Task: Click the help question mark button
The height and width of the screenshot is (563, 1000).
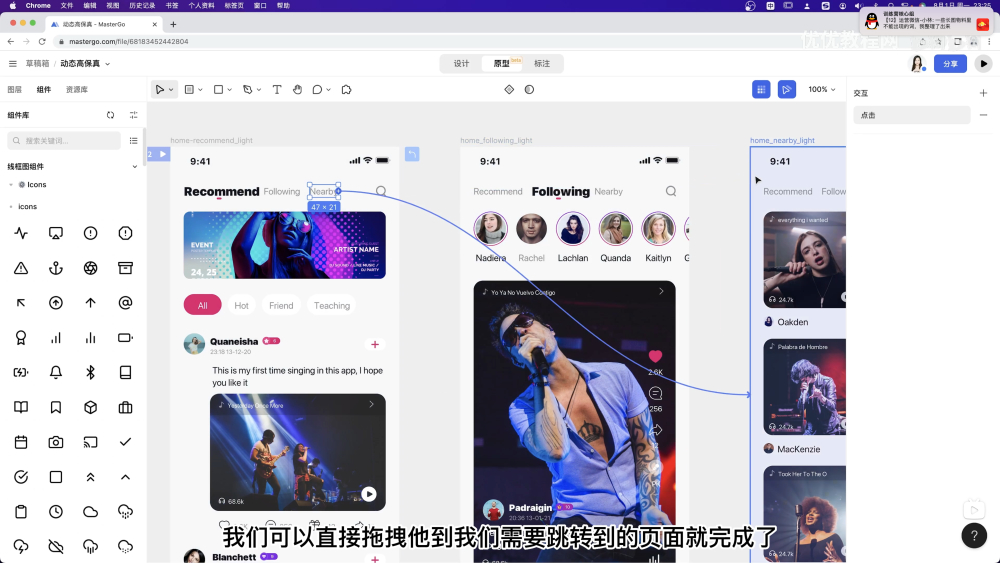Action: pyautogui.click(x=974, y=536)
